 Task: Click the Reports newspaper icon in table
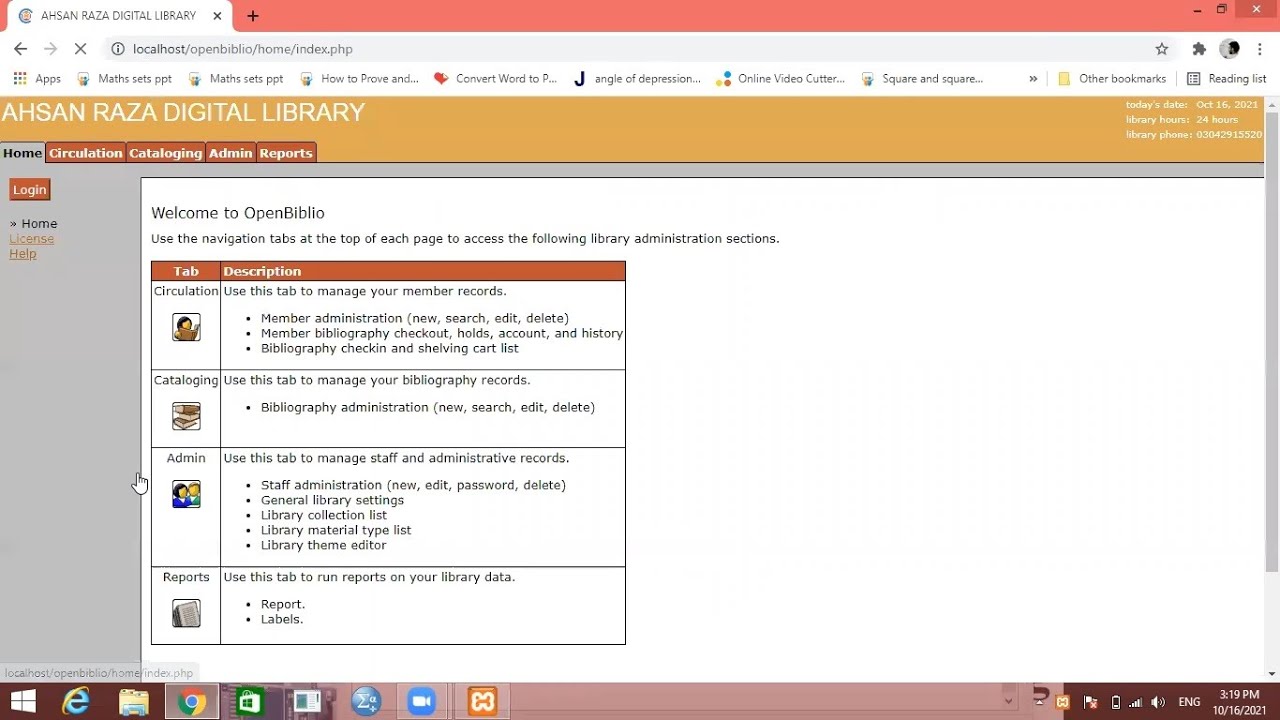pyautogui.click(x=186, y=613)
